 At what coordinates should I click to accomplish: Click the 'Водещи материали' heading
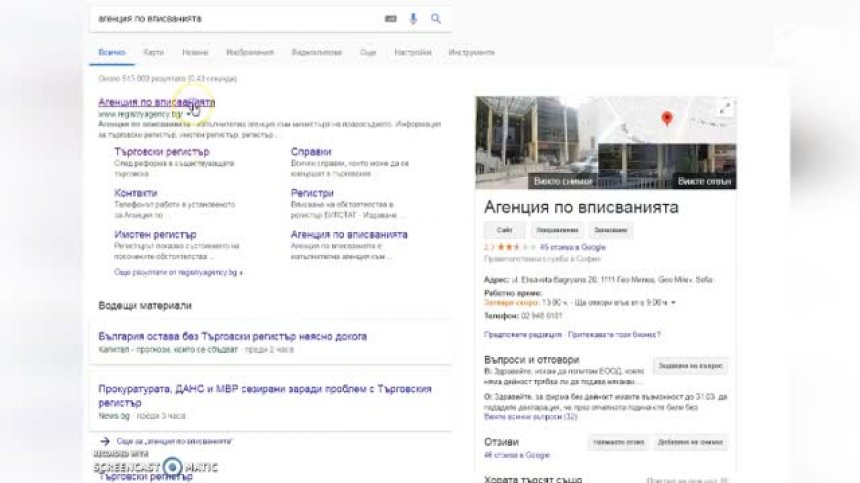click(145, 305)
